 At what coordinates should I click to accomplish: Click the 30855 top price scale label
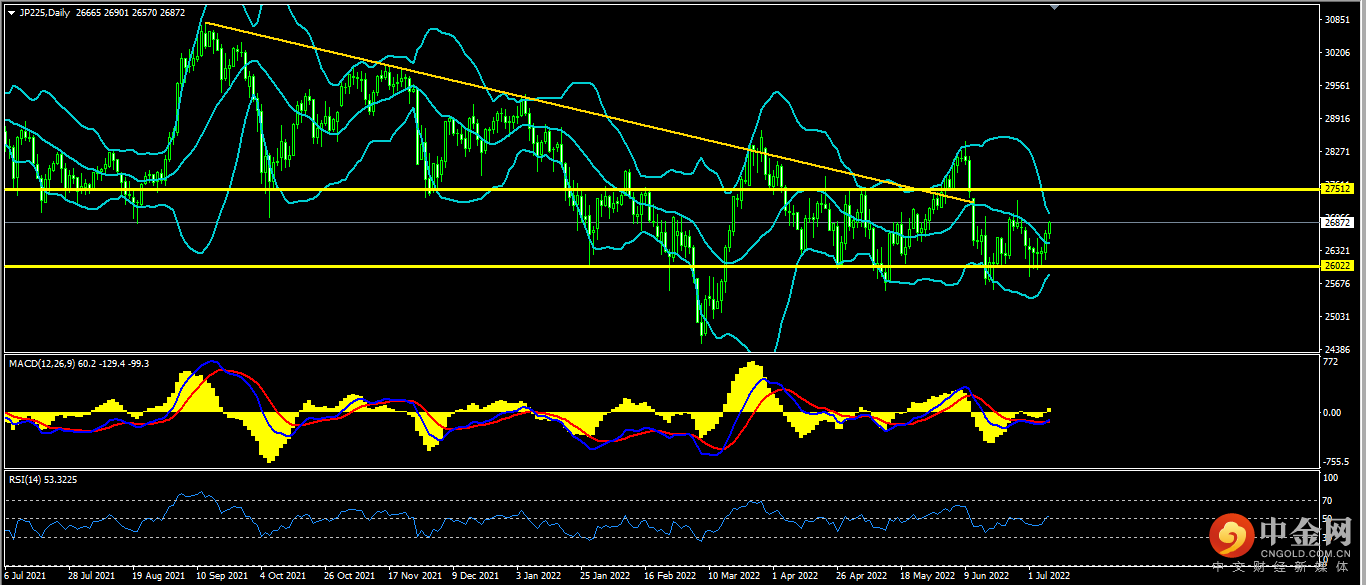[x=1336, y=20]
